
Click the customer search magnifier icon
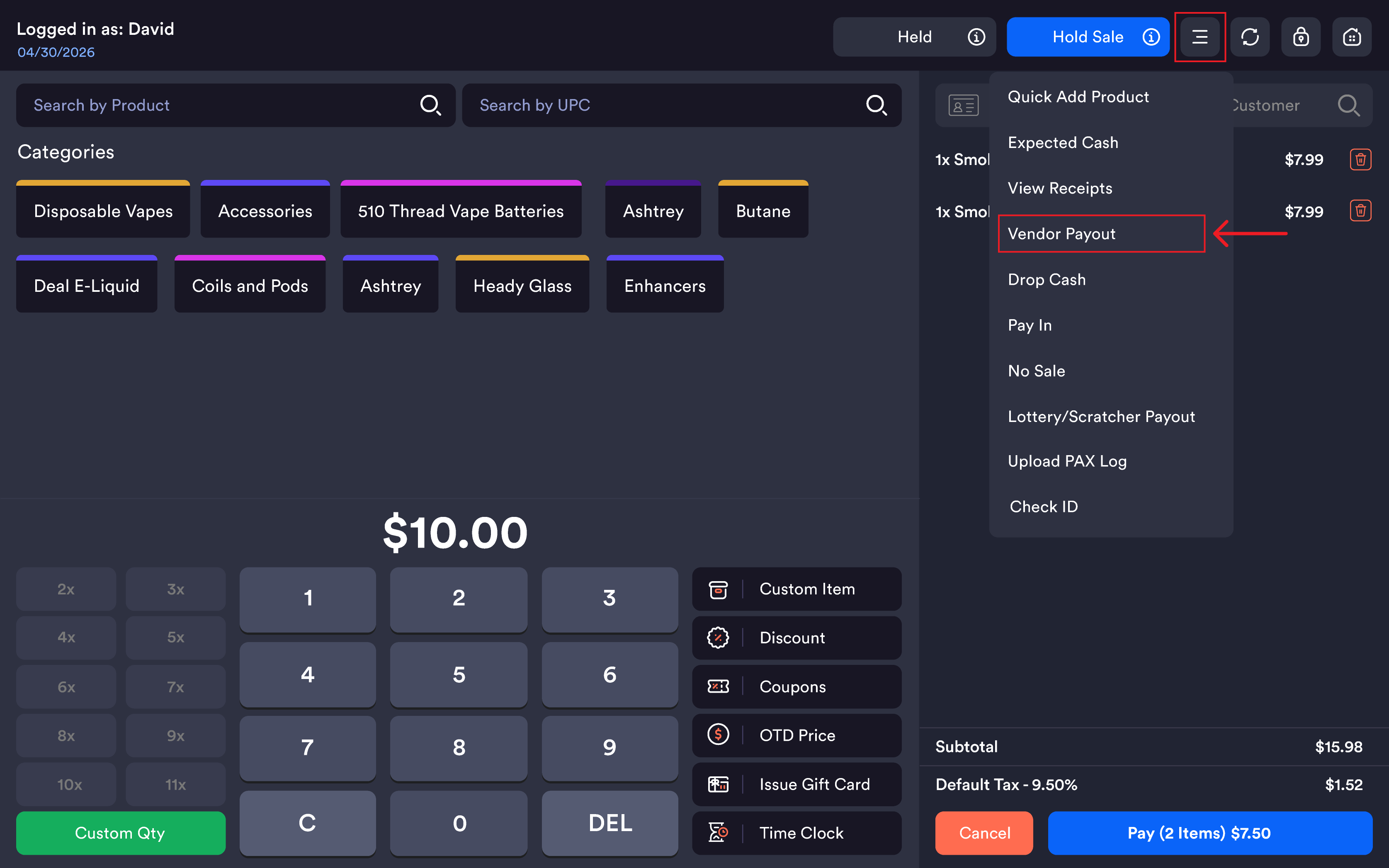tap(1348, 105)
